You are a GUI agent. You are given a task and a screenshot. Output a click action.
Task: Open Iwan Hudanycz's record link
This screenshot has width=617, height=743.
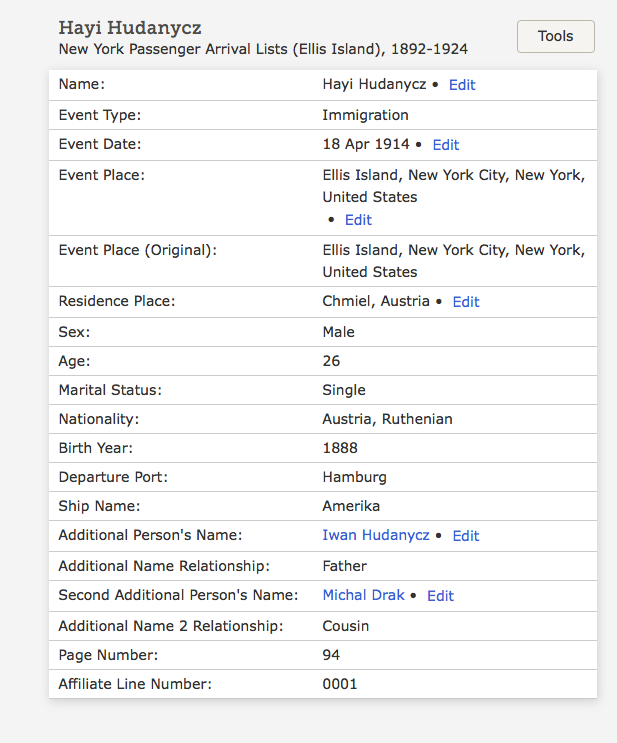pos(376,536)
